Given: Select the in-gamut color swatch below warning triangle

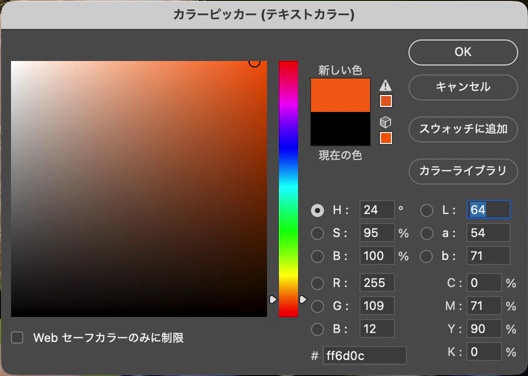Looking at the screenshot, I should click(x=386, y=101).
